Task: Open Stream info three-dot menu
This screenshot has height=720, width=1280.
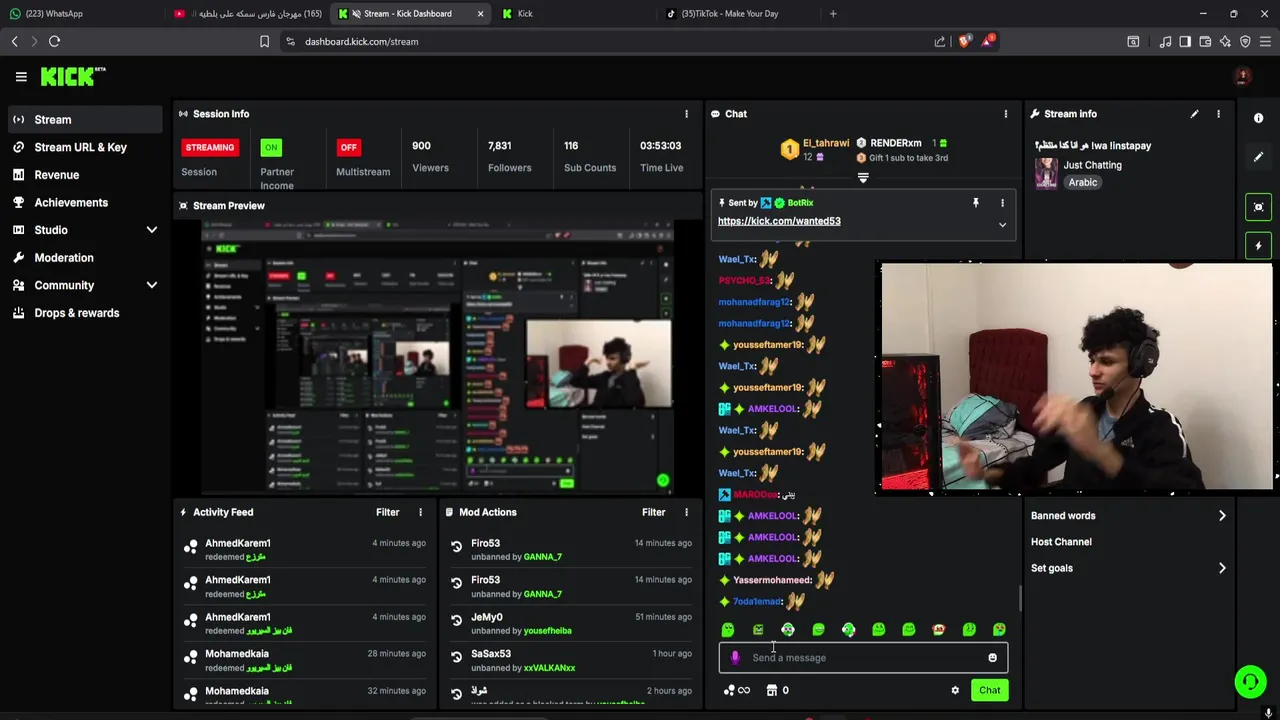Action: [1218, 114]
